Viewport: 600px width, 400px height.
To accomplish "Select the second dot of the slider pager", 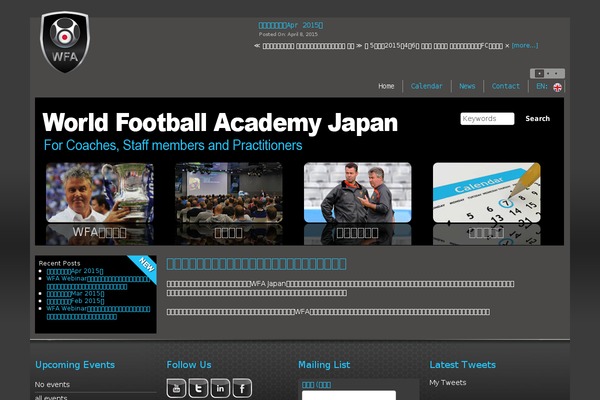I will 548,73.
